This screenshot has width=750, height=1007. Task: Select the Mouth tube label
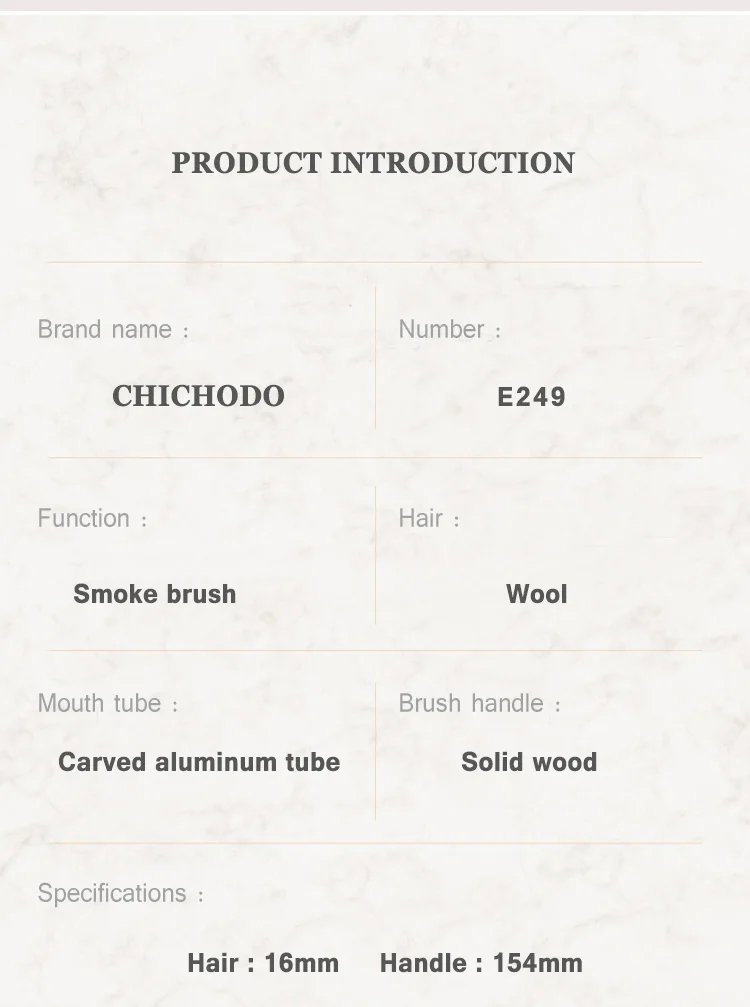tap(108, 703)
